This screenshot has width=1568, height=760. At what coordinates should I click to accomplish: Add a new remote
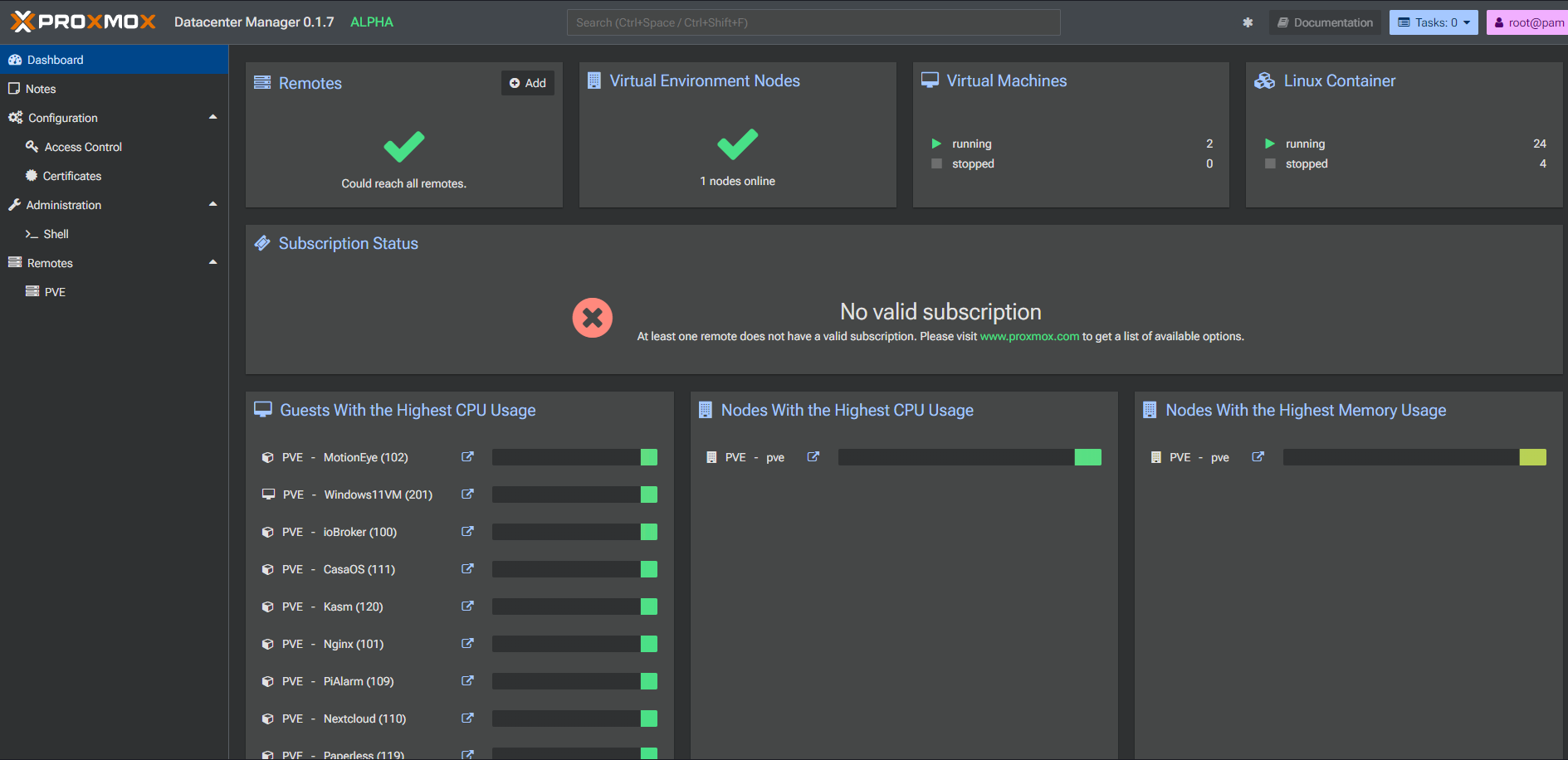tap(528, 83)
